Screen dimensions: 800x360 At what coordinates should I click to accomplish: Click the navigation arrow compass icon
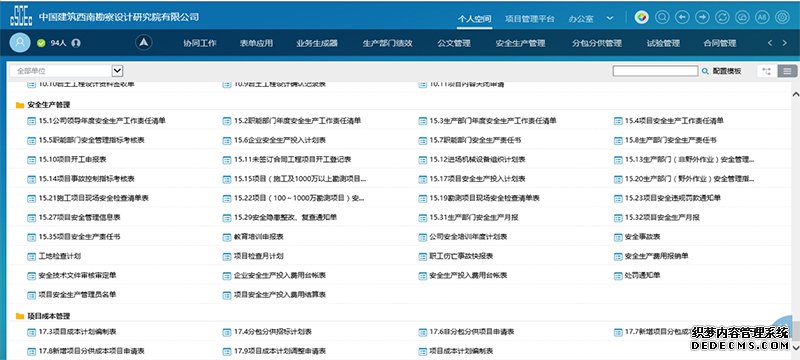coord(144,43)
